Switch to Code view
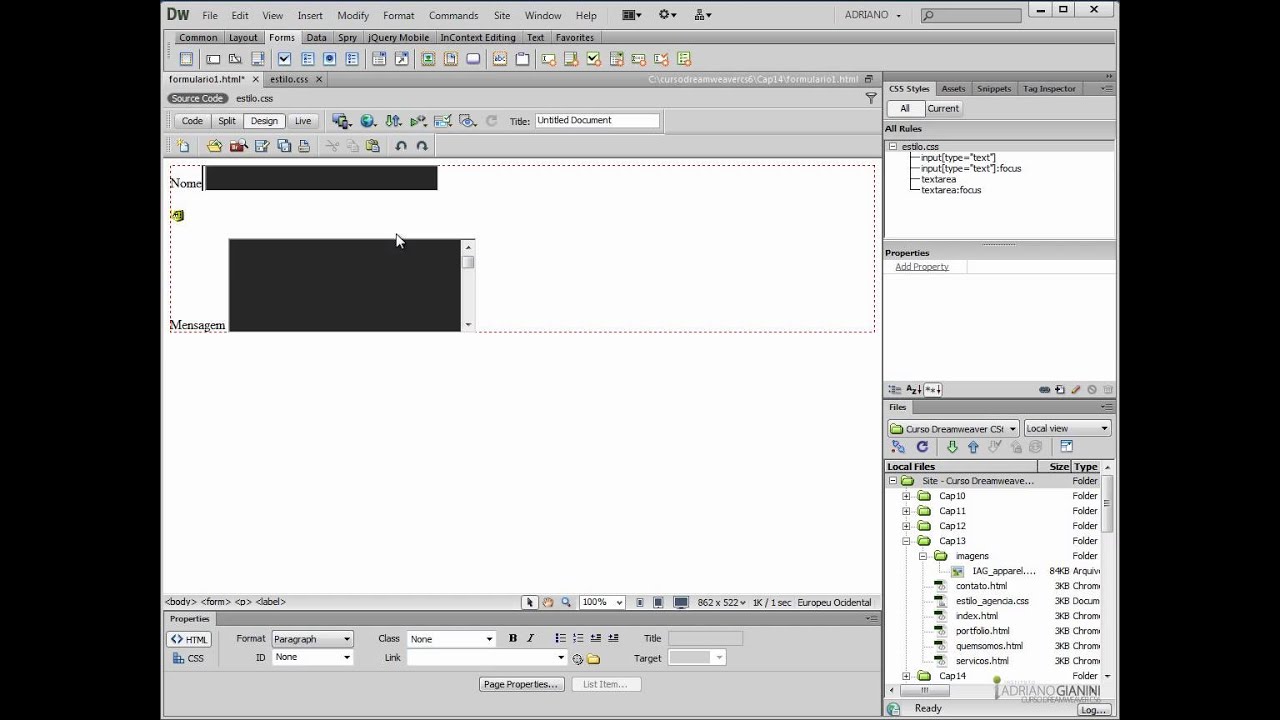Screen dimensions: 1280x720 coord(192,121)
